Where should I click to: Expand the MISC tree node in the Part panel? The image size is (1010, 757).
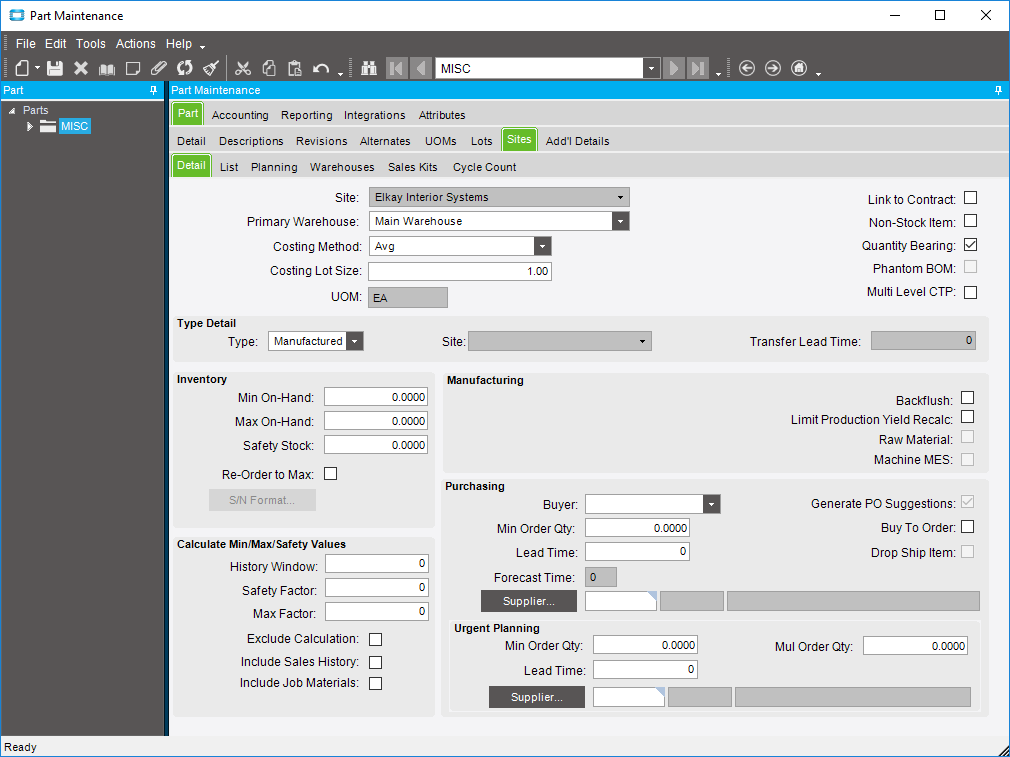click(x=29, y=126)
